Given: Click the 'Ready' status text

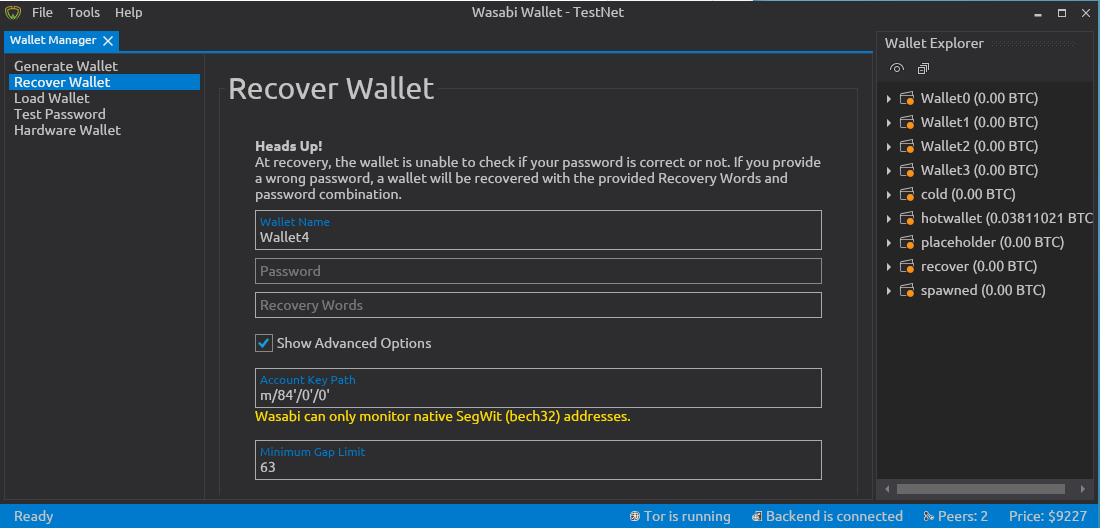Looking at the screenshot, I should 34,517.
